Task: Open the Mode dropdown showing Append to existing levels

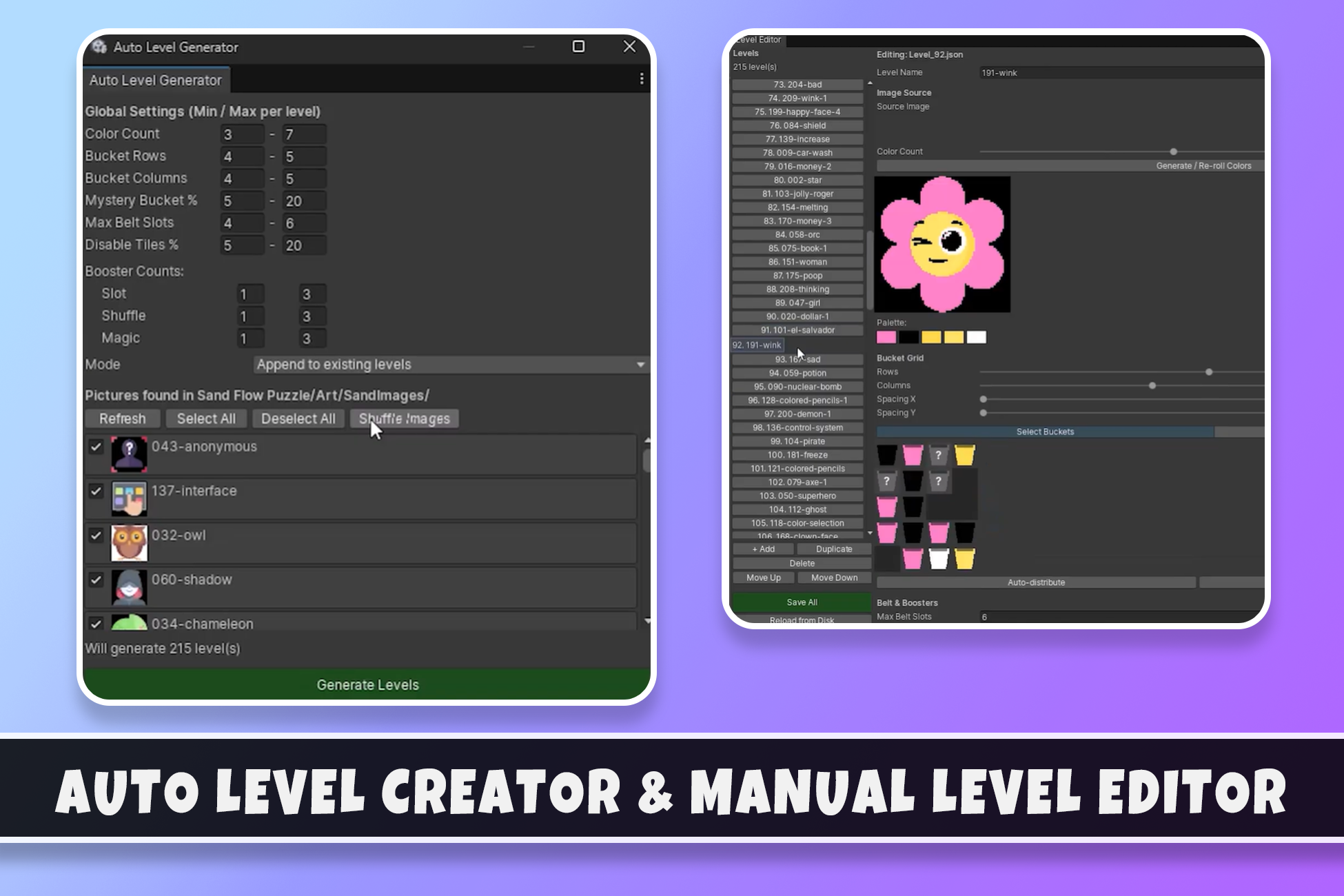Action: (x=451, y=365)
